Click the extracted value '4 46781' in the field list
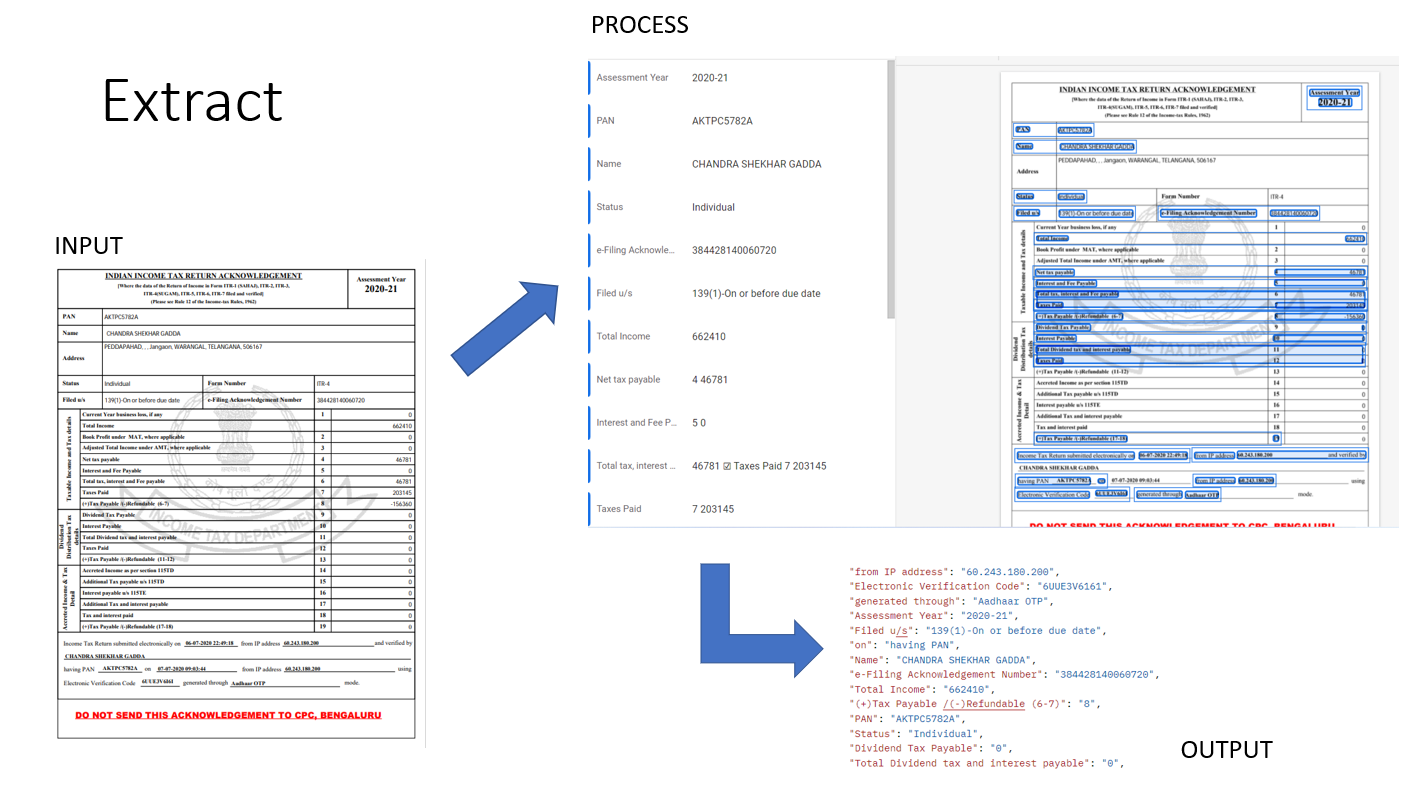Image resolution: width=1413 pixels, height=787 pixels. [x=711, y=379]
